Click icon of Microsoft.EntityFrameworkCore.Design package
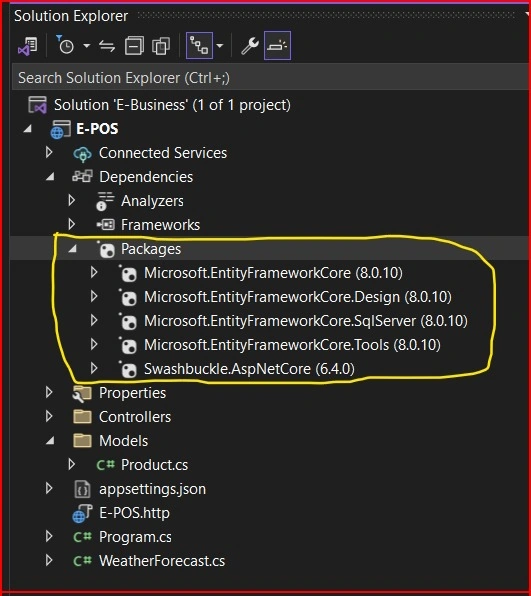 coord(128,297)
